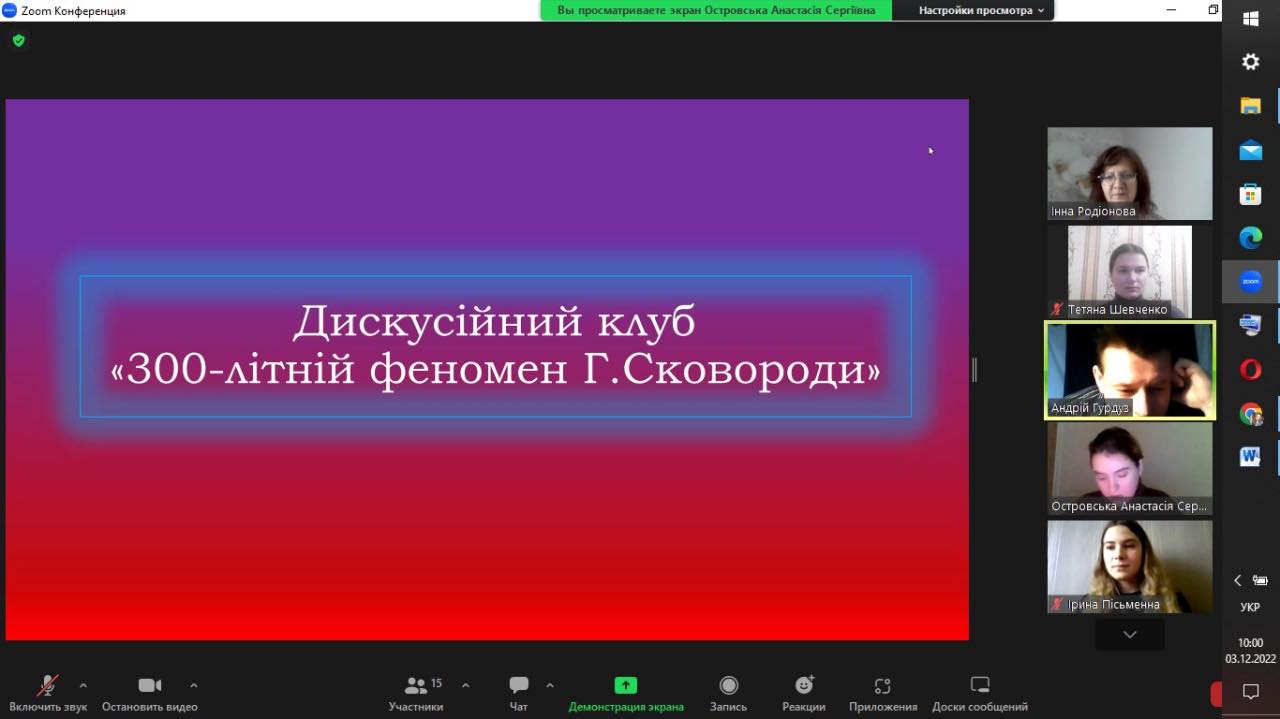Open the Reactions menu

click(804, 686)
